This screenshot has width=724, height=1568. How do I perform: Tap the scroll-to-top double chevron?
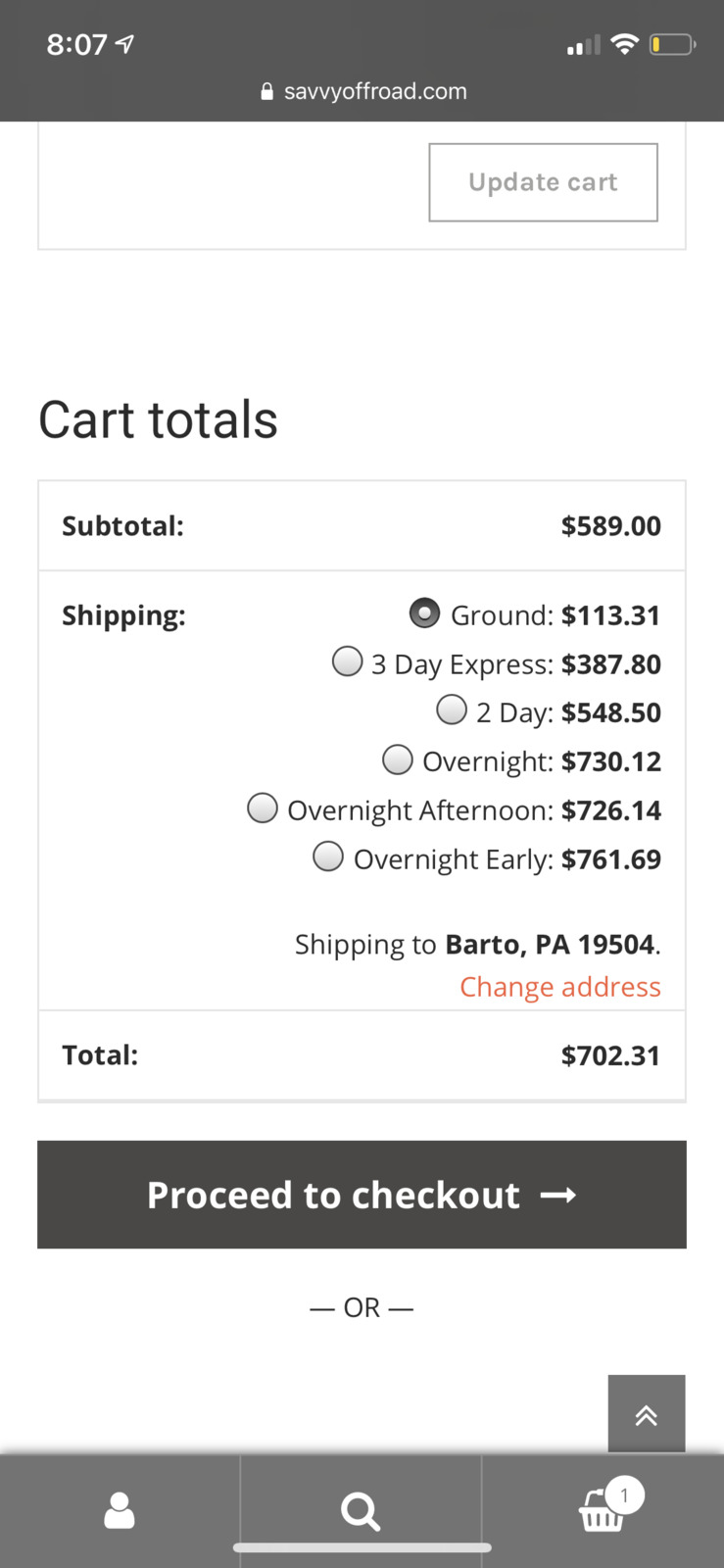[646, 1414]
